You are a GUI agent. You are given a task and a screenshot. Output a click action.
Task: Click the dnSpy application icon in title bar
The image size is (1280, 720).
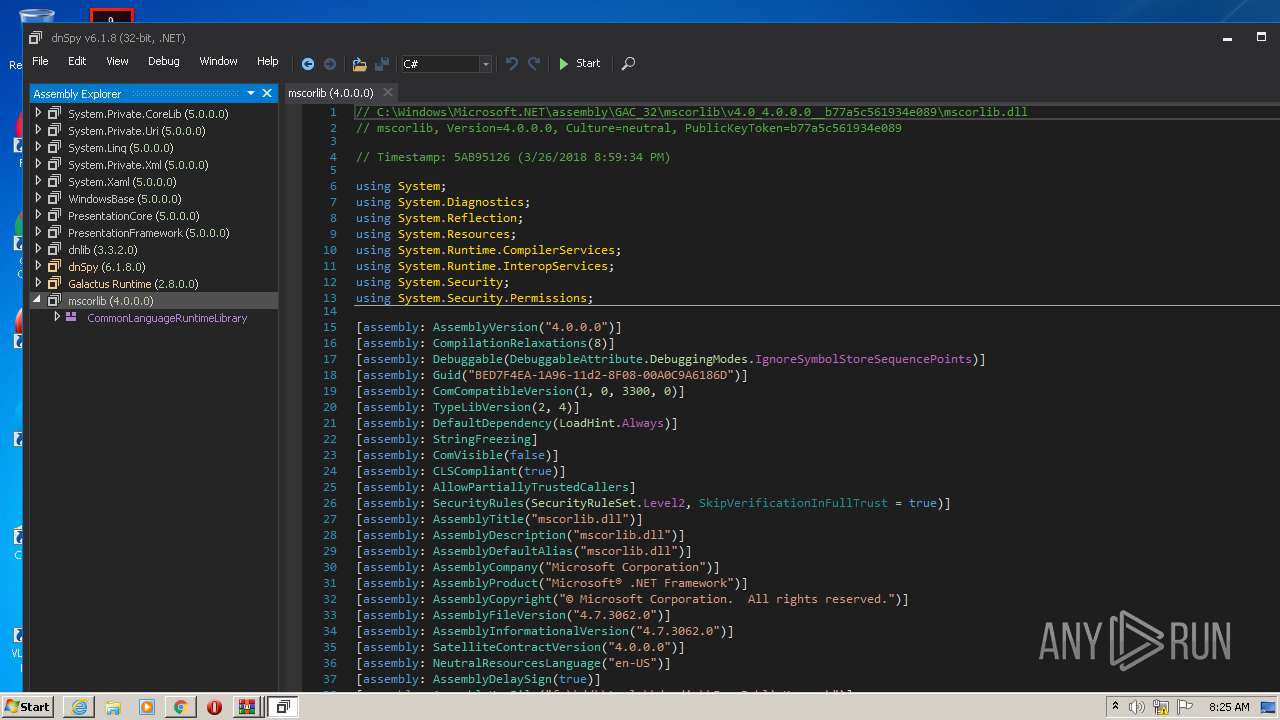pos(35,38)
